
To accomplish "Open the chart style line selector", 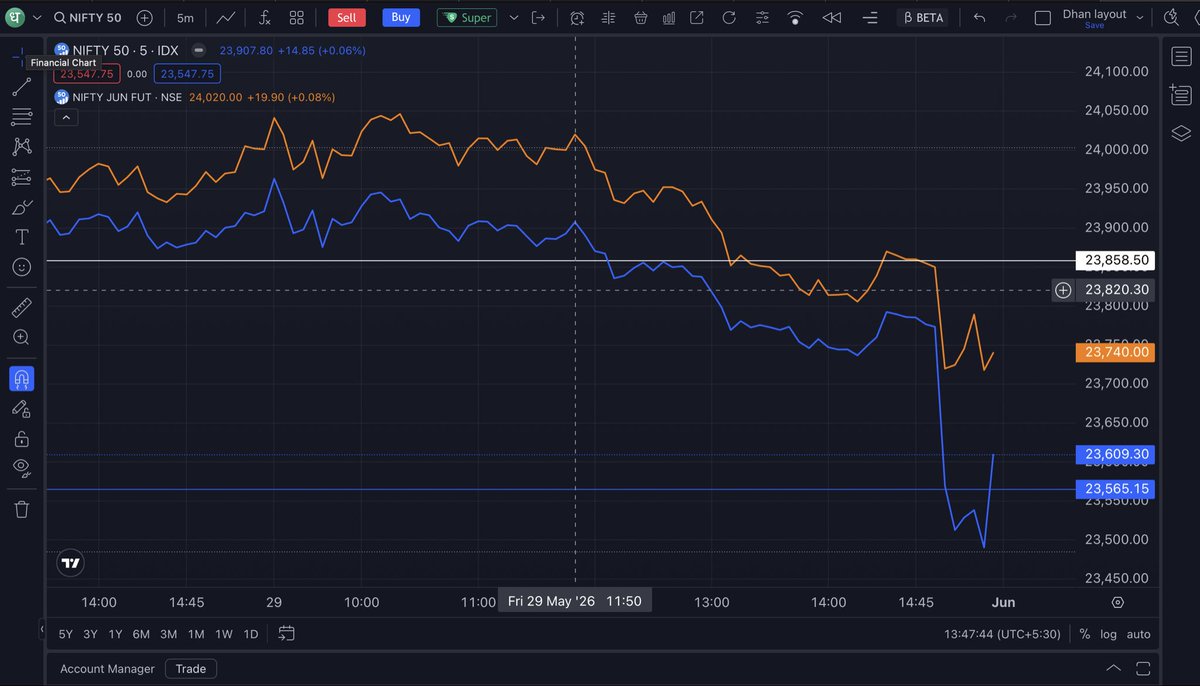I will point(227,17).
